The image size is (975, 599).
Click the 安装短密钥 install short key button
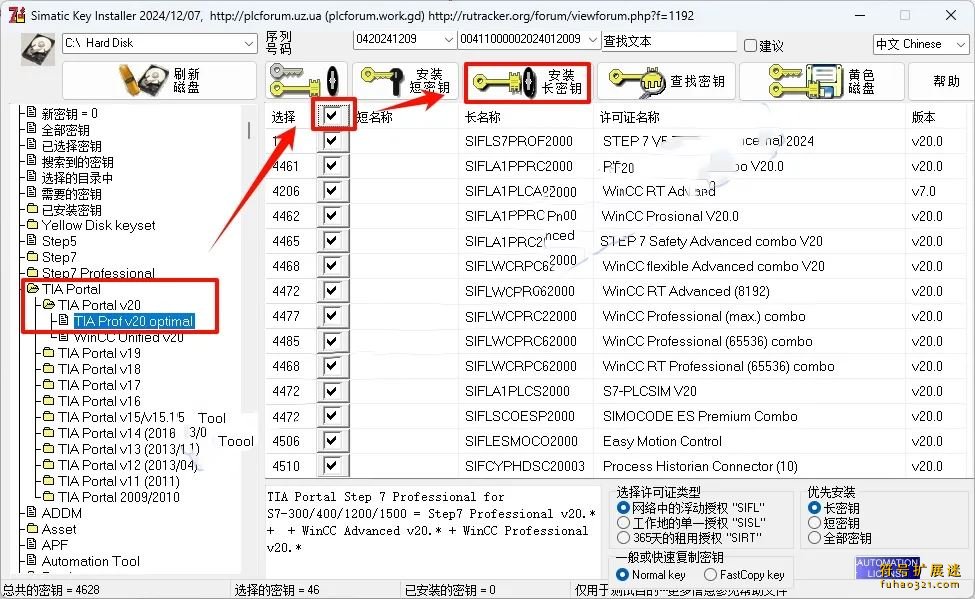[405, 80]
